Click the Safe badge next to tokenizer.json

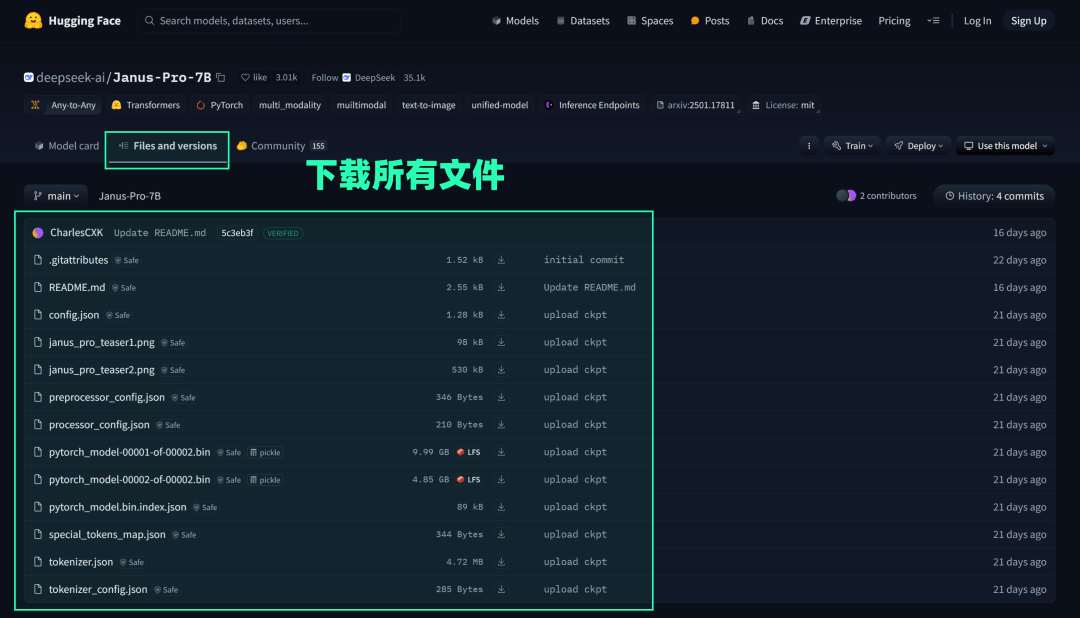132,562
